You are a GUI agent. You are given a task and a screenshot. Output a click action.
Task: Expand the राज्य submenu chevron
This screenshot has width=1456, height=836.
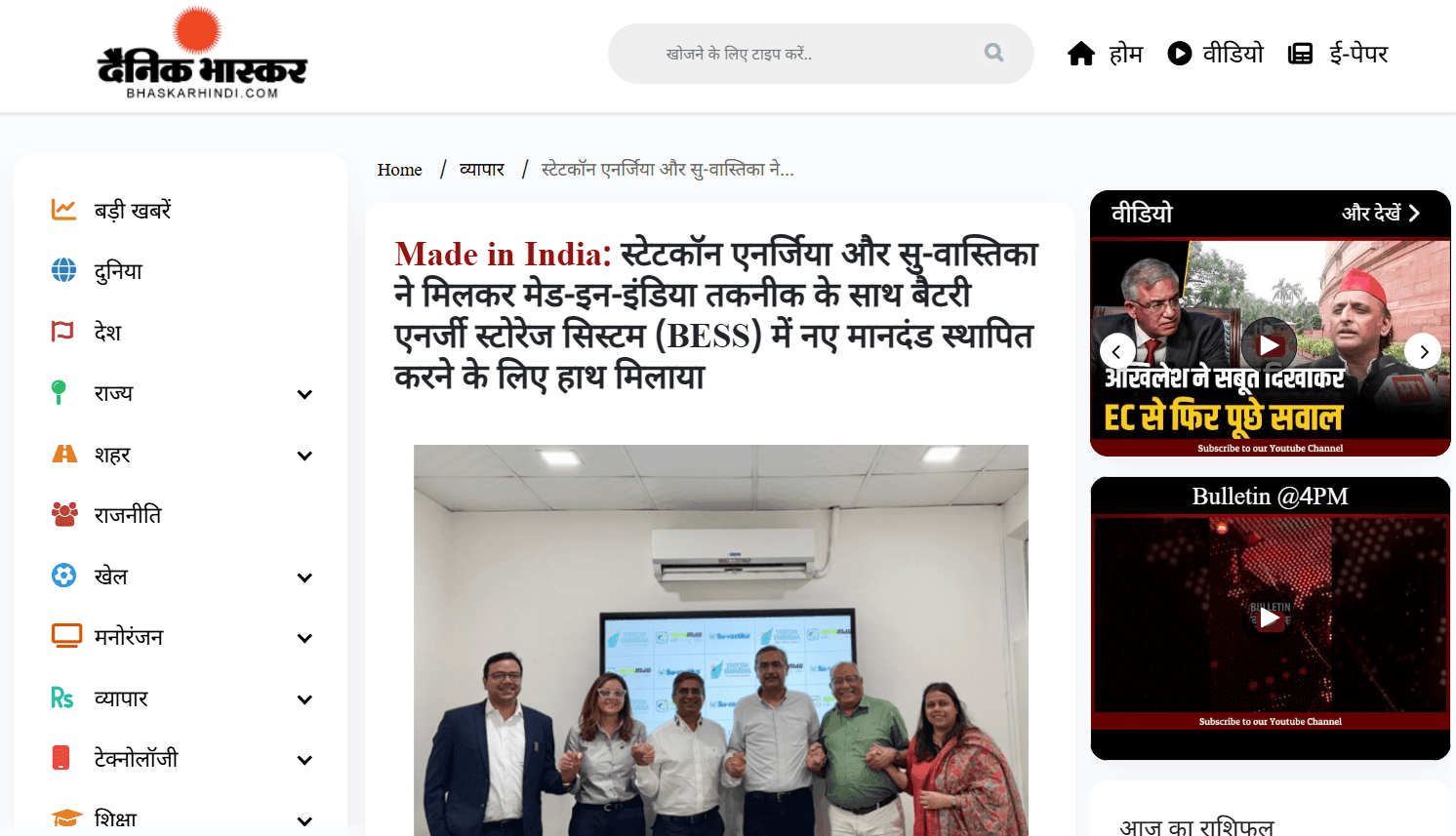pos(304,394)
